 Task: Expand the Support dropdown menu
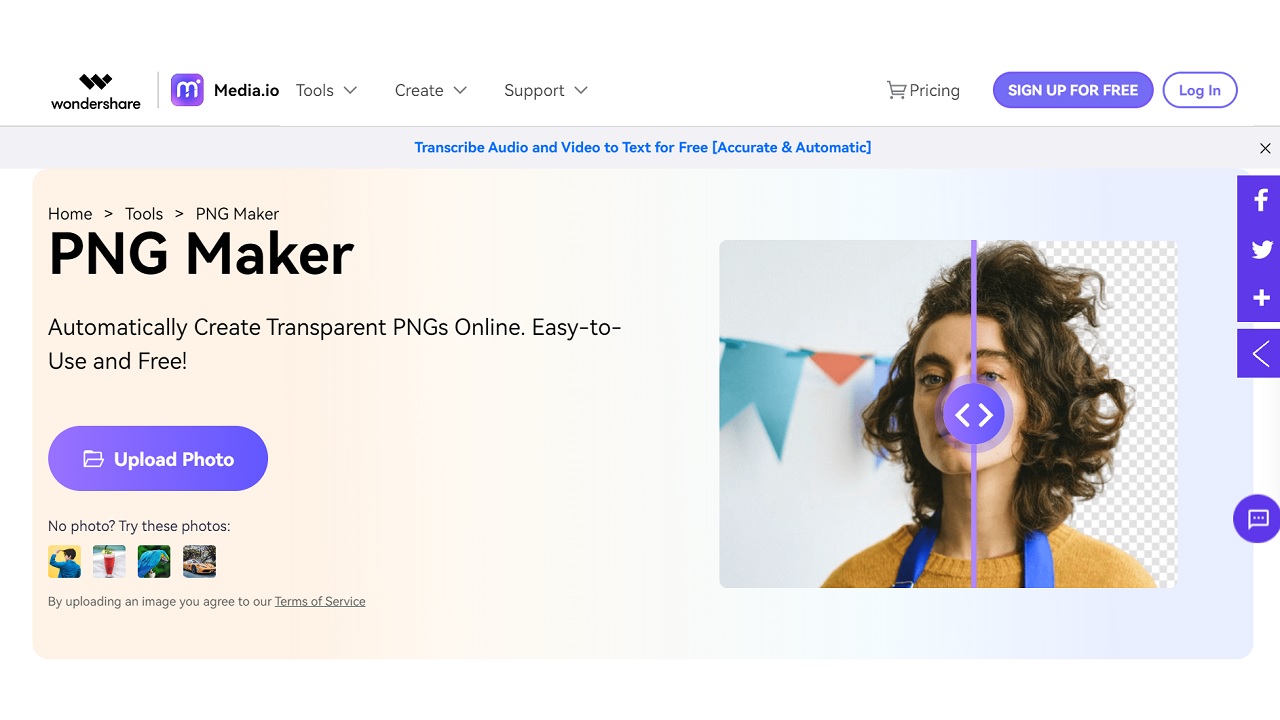[x=546, y=90]
